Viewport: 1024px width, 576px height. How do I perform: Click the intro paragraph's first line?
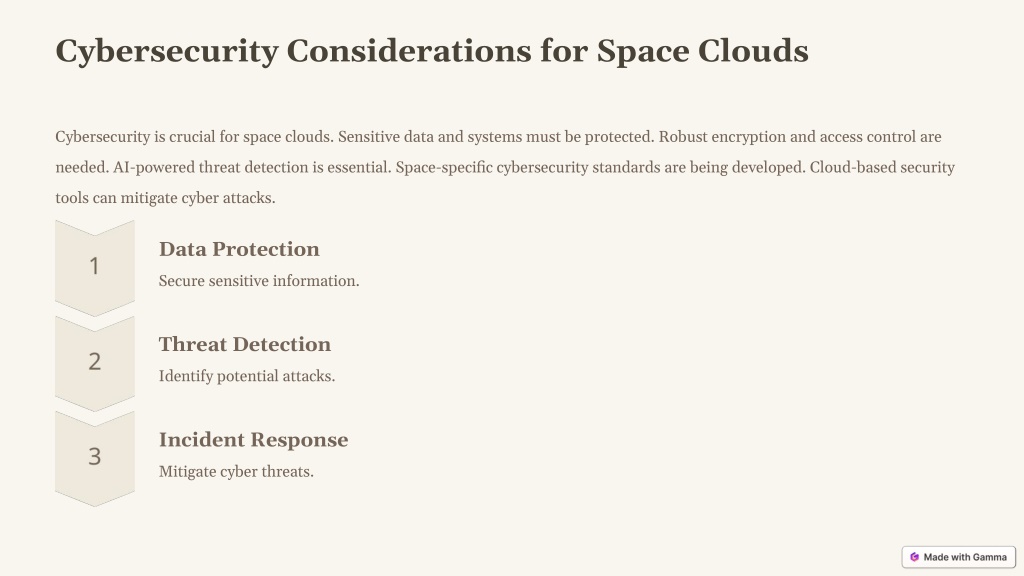498,137
